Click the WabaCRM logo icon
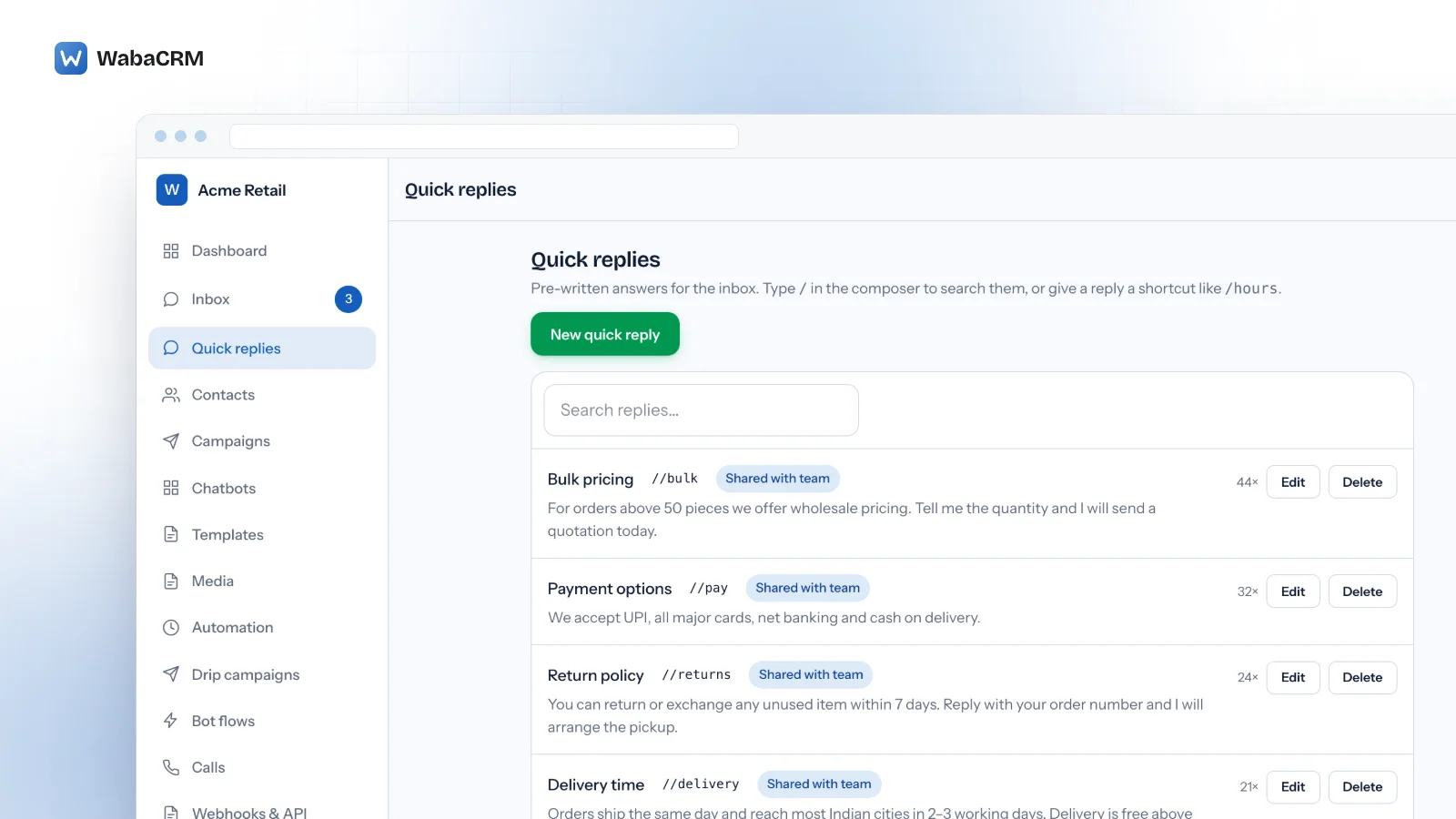Viewport: 1456px width, 819px height. [x=71, y=58]
